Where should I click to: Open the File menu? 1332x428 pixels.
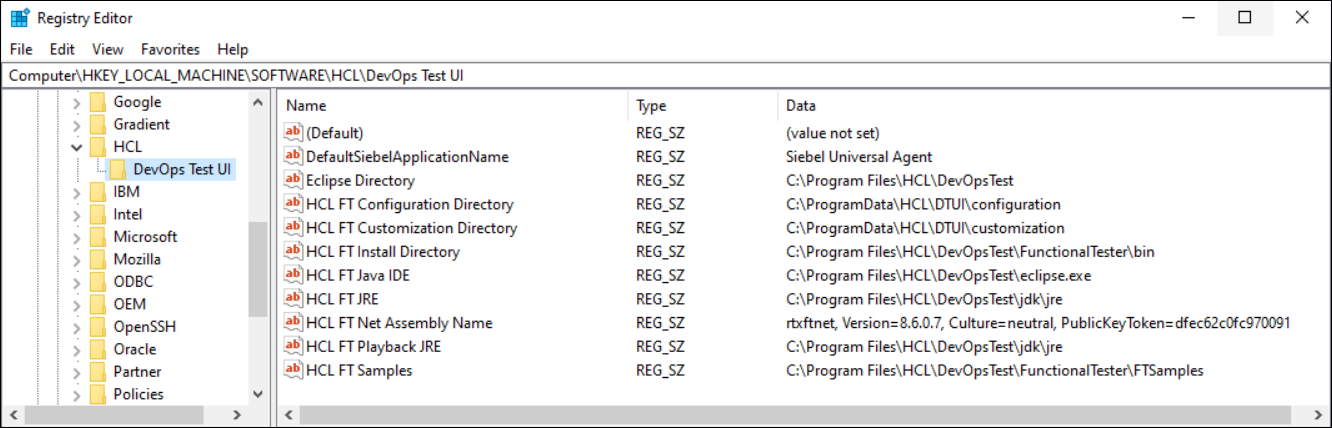(21, 49)
